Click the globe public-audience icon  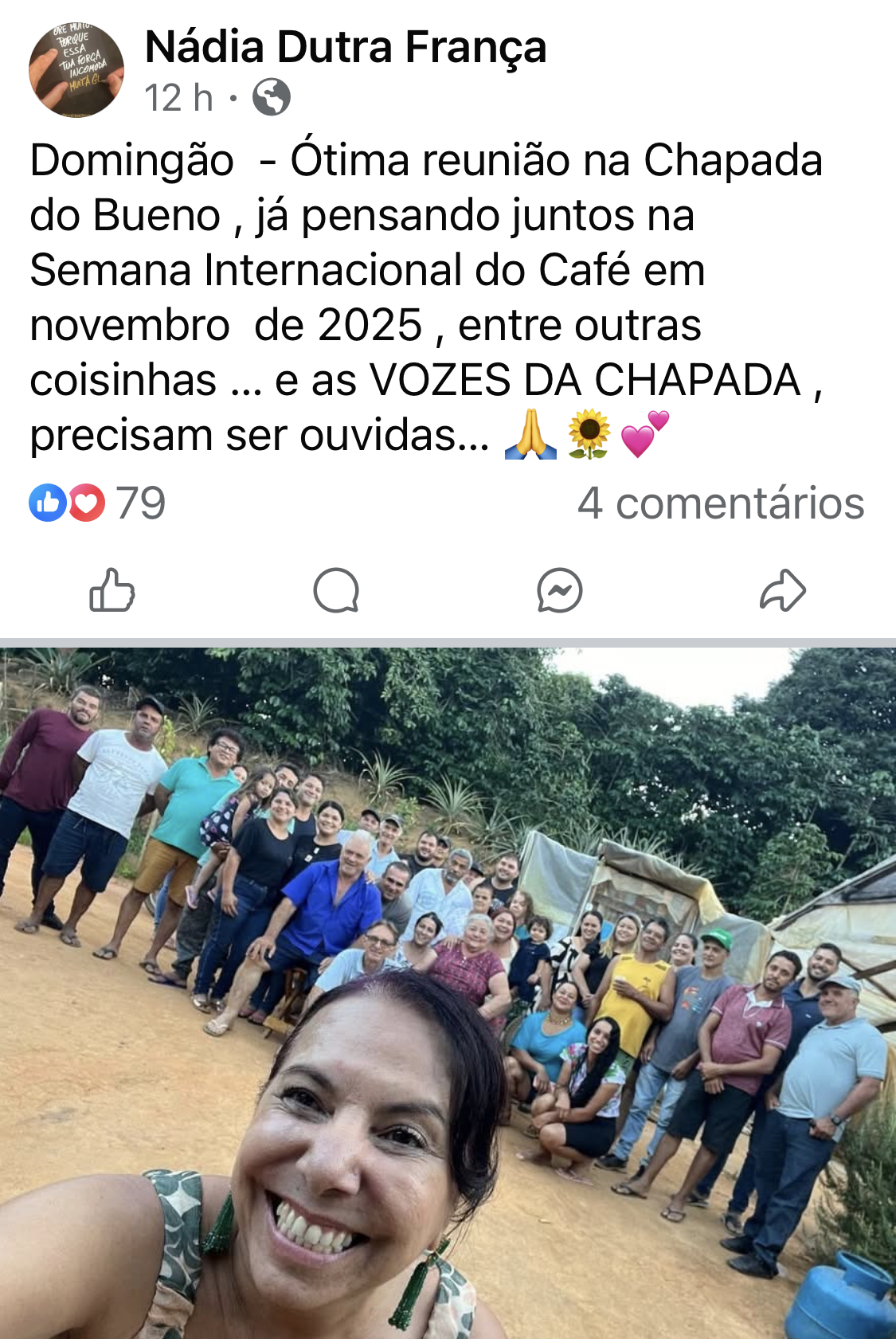point(272,98)
